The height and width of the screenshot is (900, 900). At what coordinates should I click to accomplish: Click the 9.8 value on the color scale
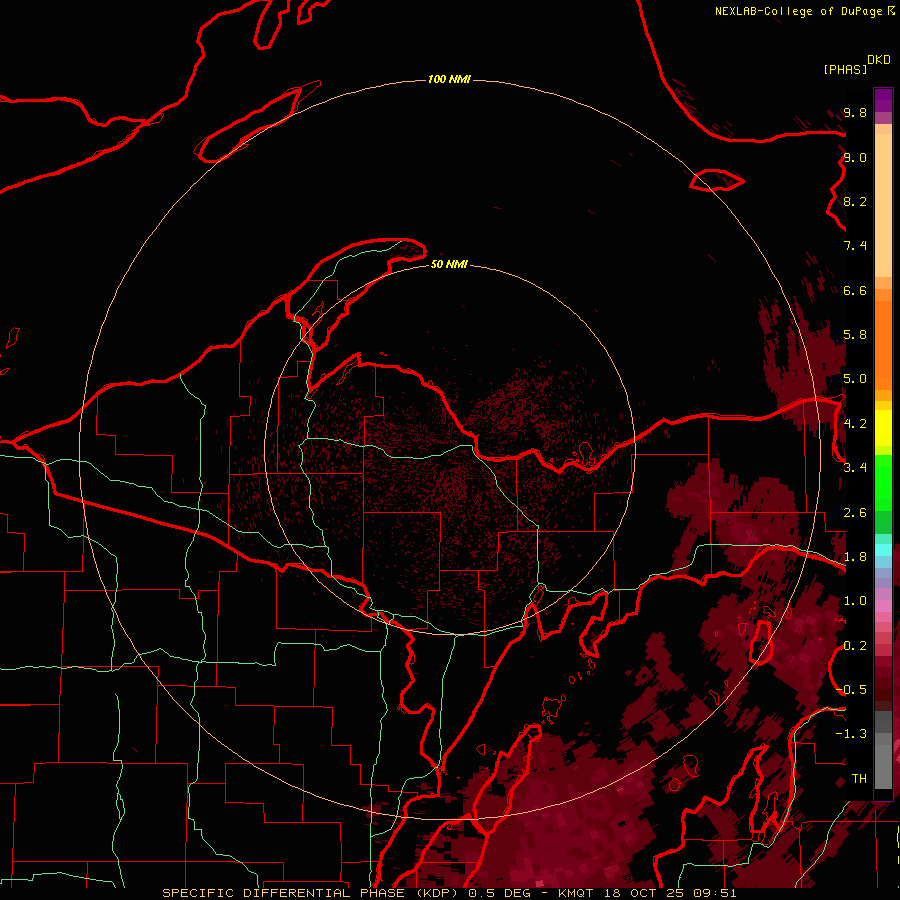[855, 112]
